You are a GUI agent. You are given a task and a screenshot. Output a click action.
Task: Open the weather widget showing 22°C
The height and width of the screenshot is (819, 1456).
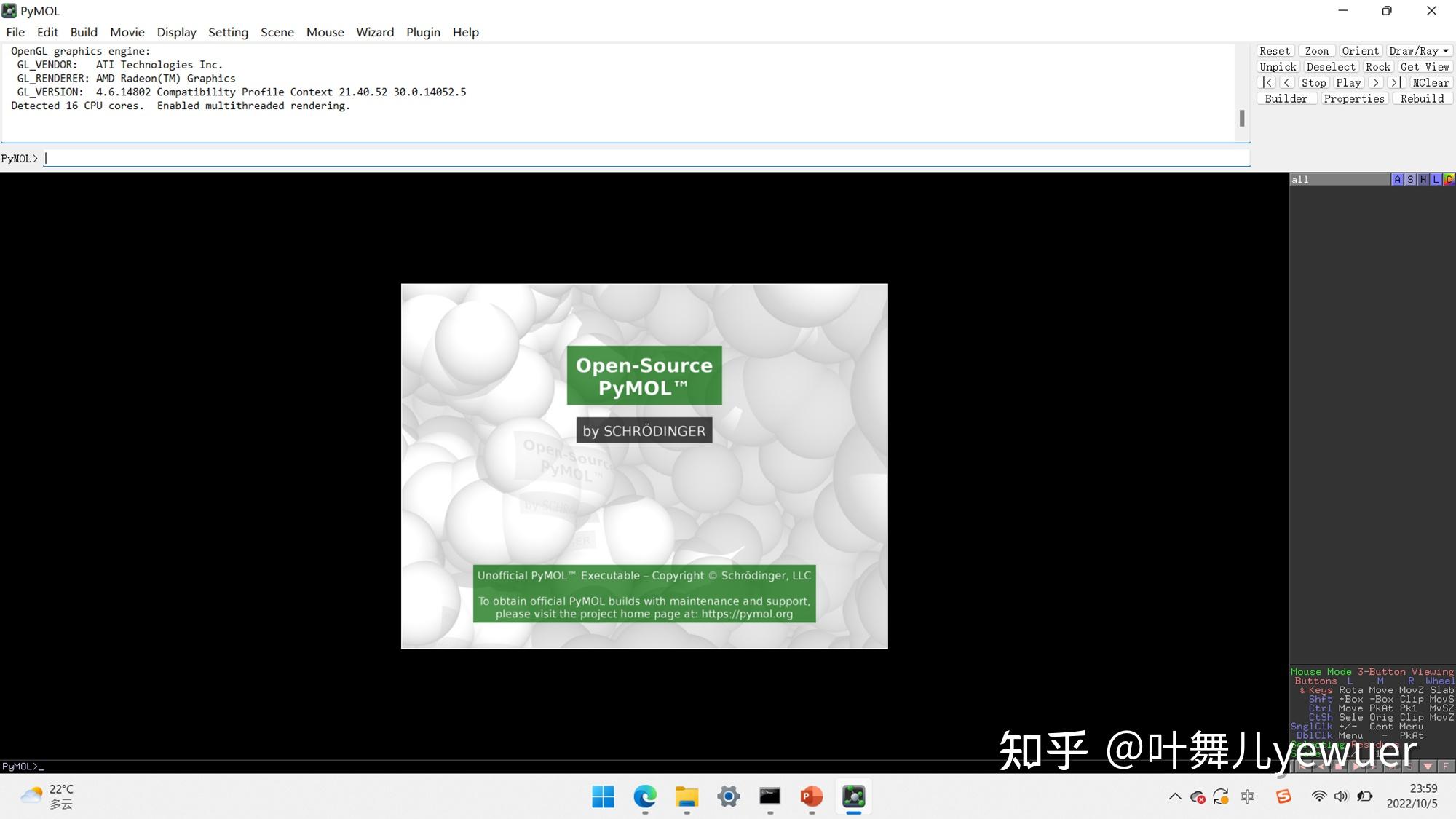tap(47, 796)
